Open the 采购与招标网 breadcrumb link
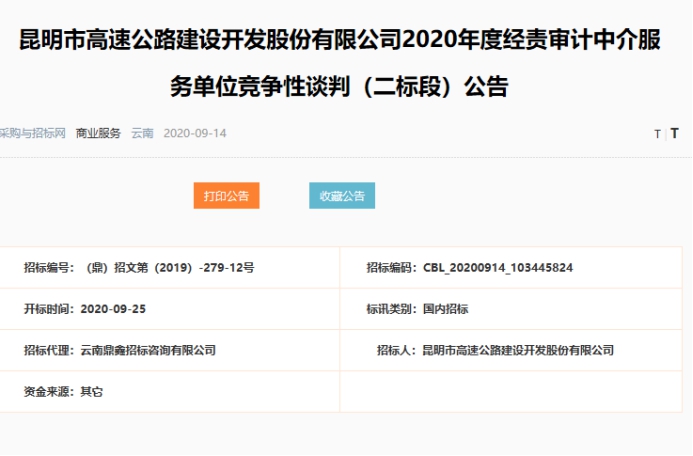 (x=32, y=133)
